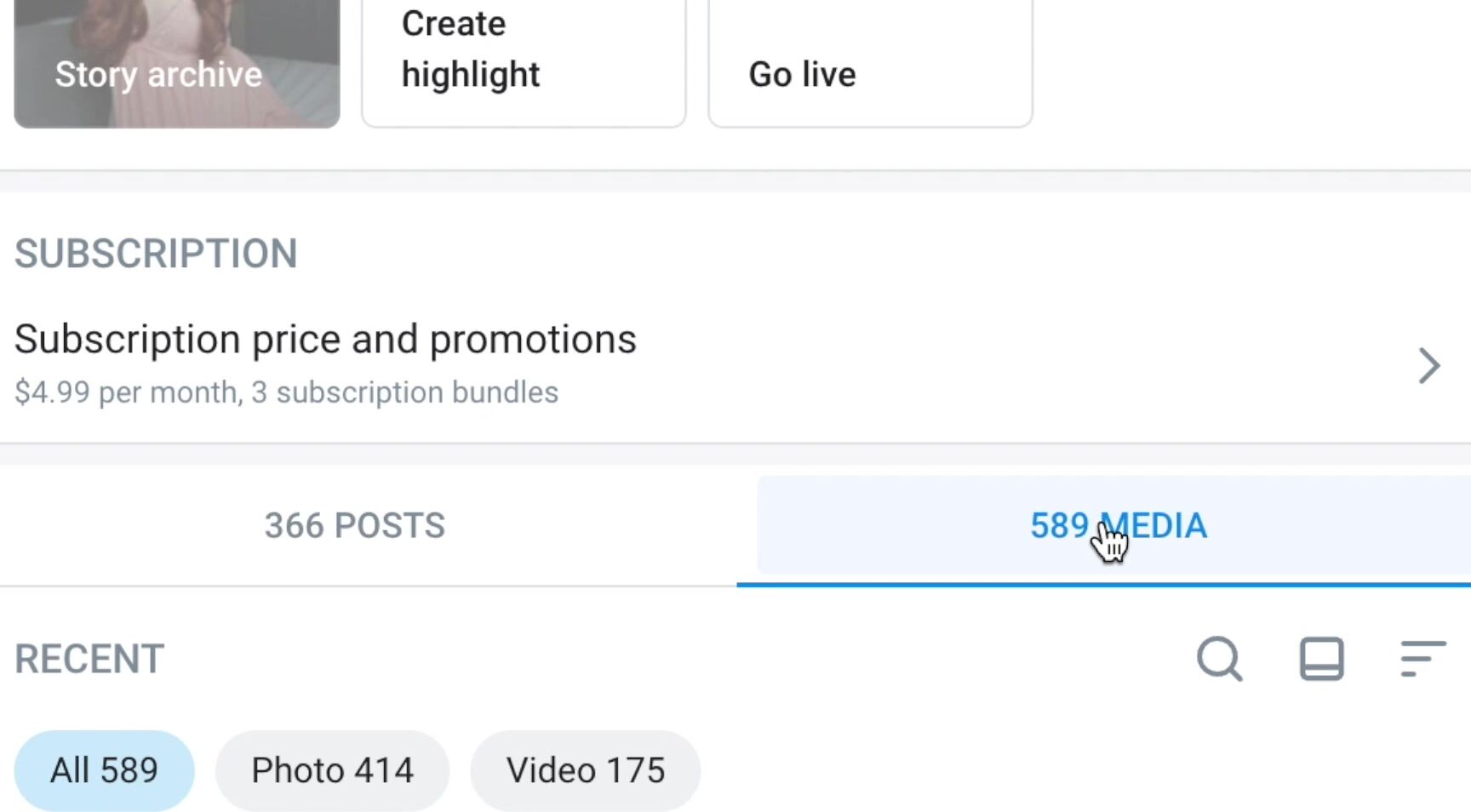Image resolution: width=1471 pixels, height=812 pixels.
Task: Enable the Video 175 filter
Action: 585,769
